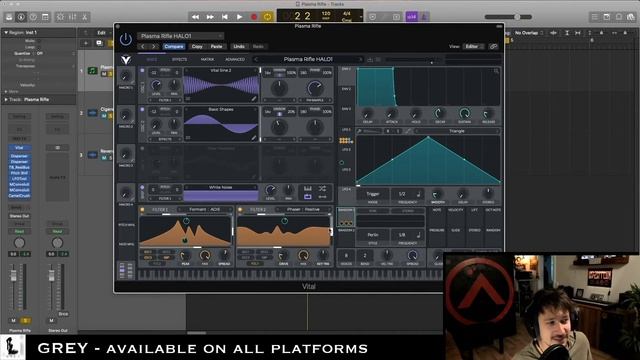Click Logic rewind transport button
The width and height of the screenshot is (640, 360).
tap(196, 17)
